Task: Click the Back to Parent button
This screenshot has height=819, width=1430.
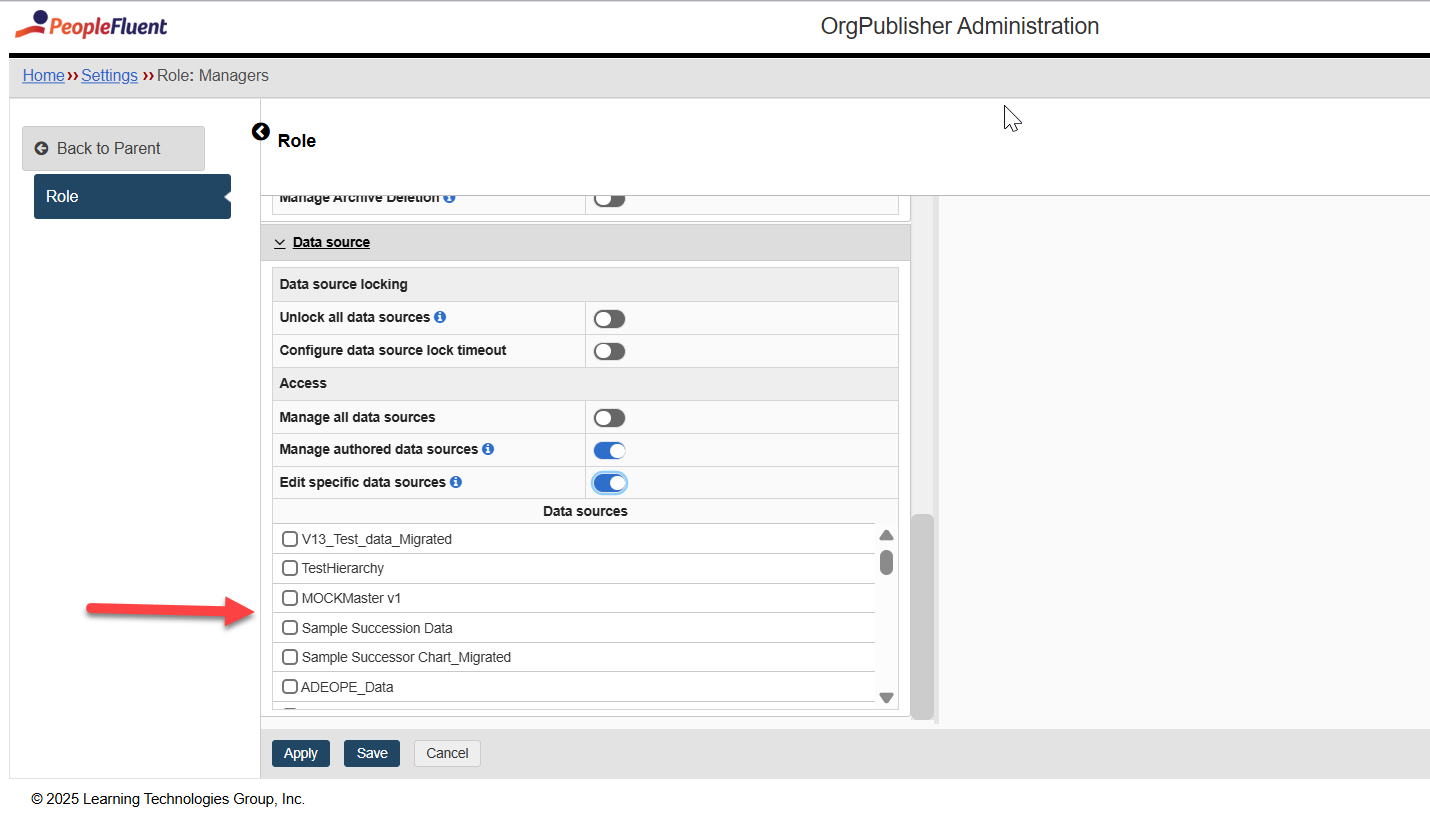Action: tap(113, 148)
